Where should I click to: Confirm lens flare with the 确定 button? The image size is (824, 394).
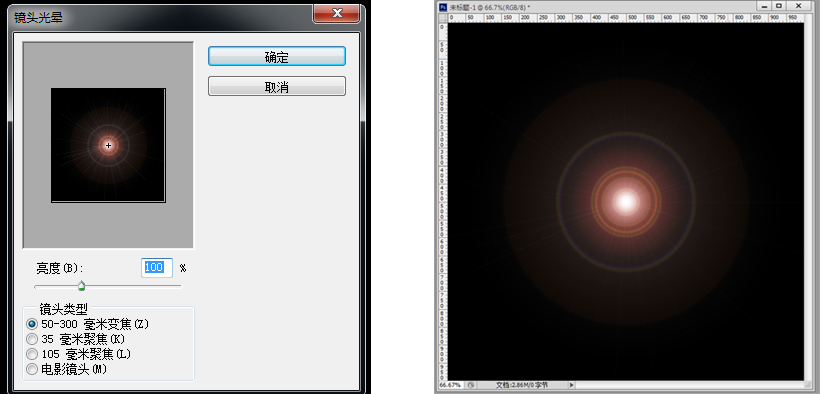pos(277,56)
